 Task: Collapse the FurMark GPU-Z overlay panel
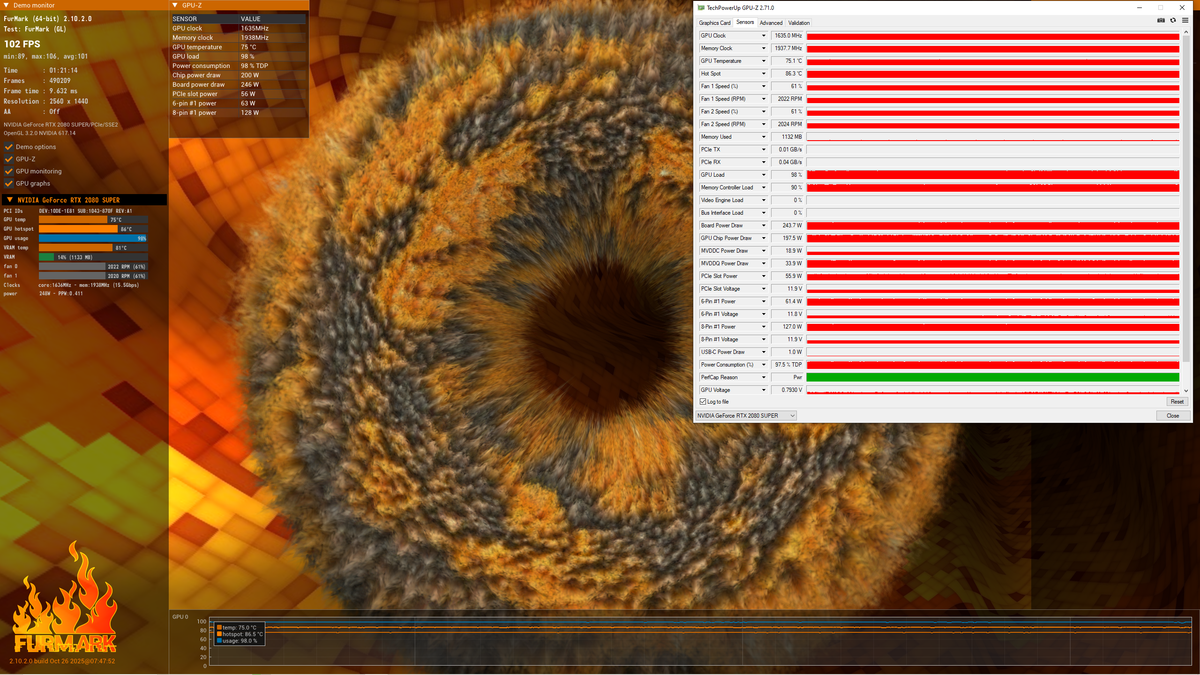coord(176,6)
